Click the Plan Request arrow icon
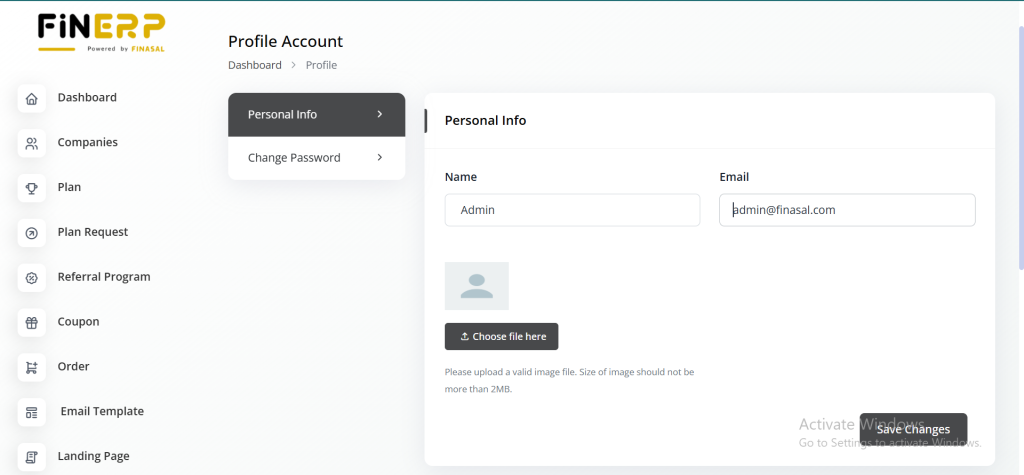 (x=32, y=233)
